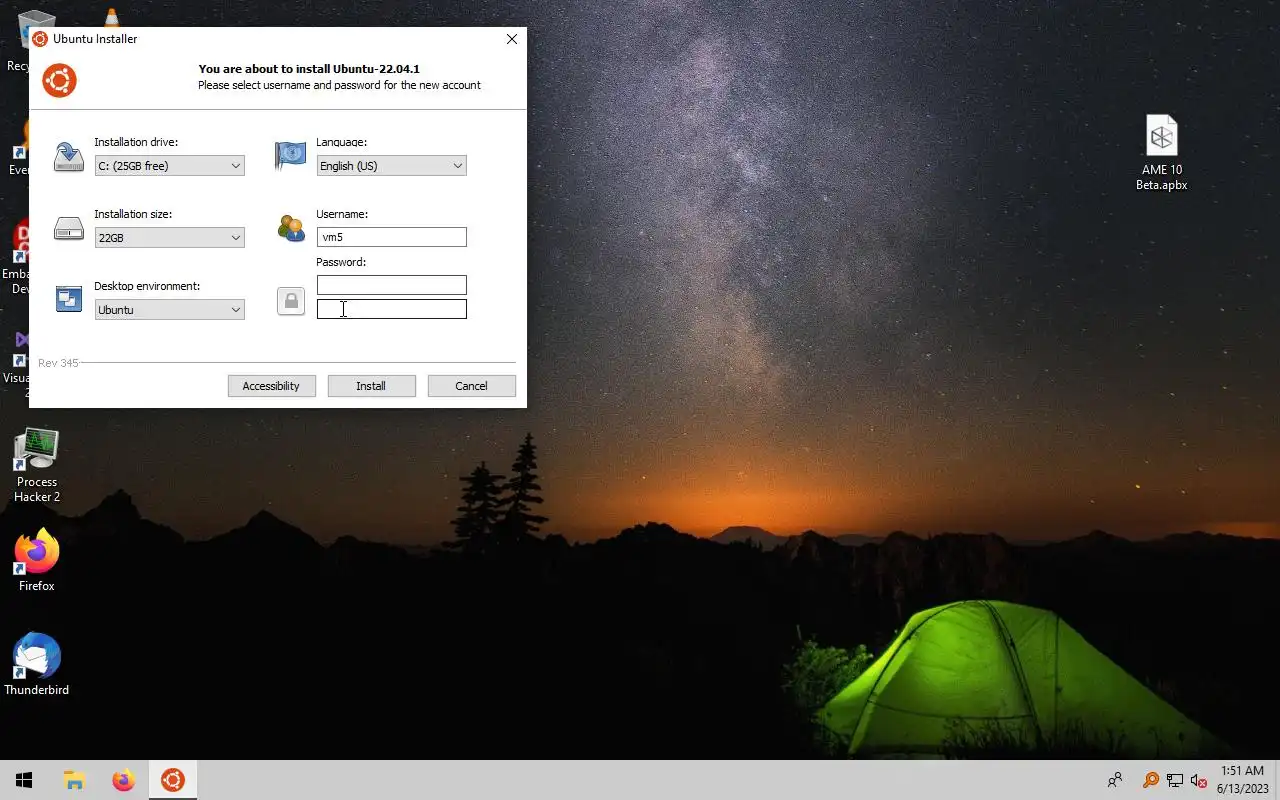This screenshot has height=800, width=1280.
Task: Open the taskbar clock and date
Action: tap(1241, 780)
